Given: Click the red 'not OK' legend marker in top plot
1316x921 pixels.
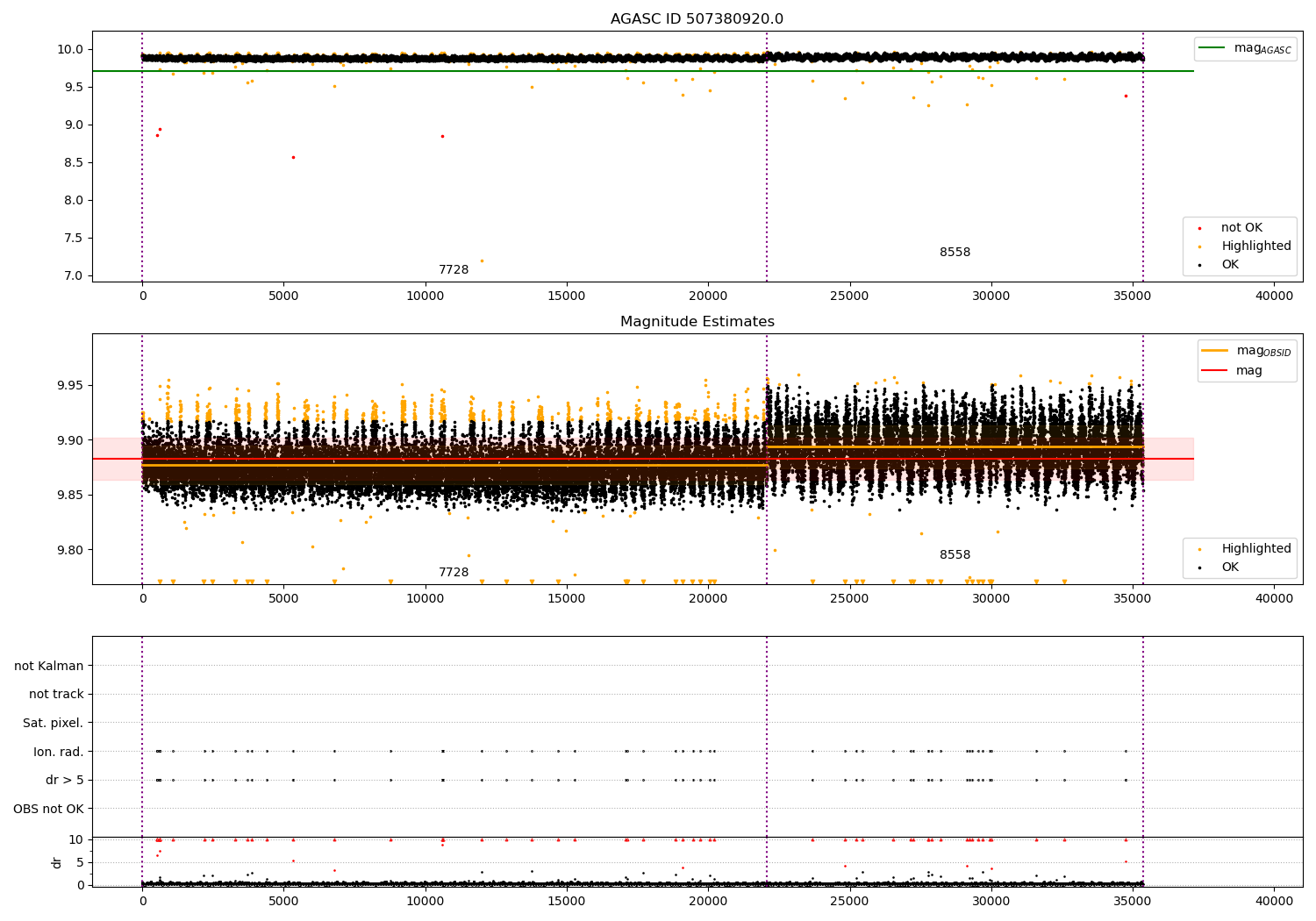Looking at the screenshot, I should tap(1199, 228).
